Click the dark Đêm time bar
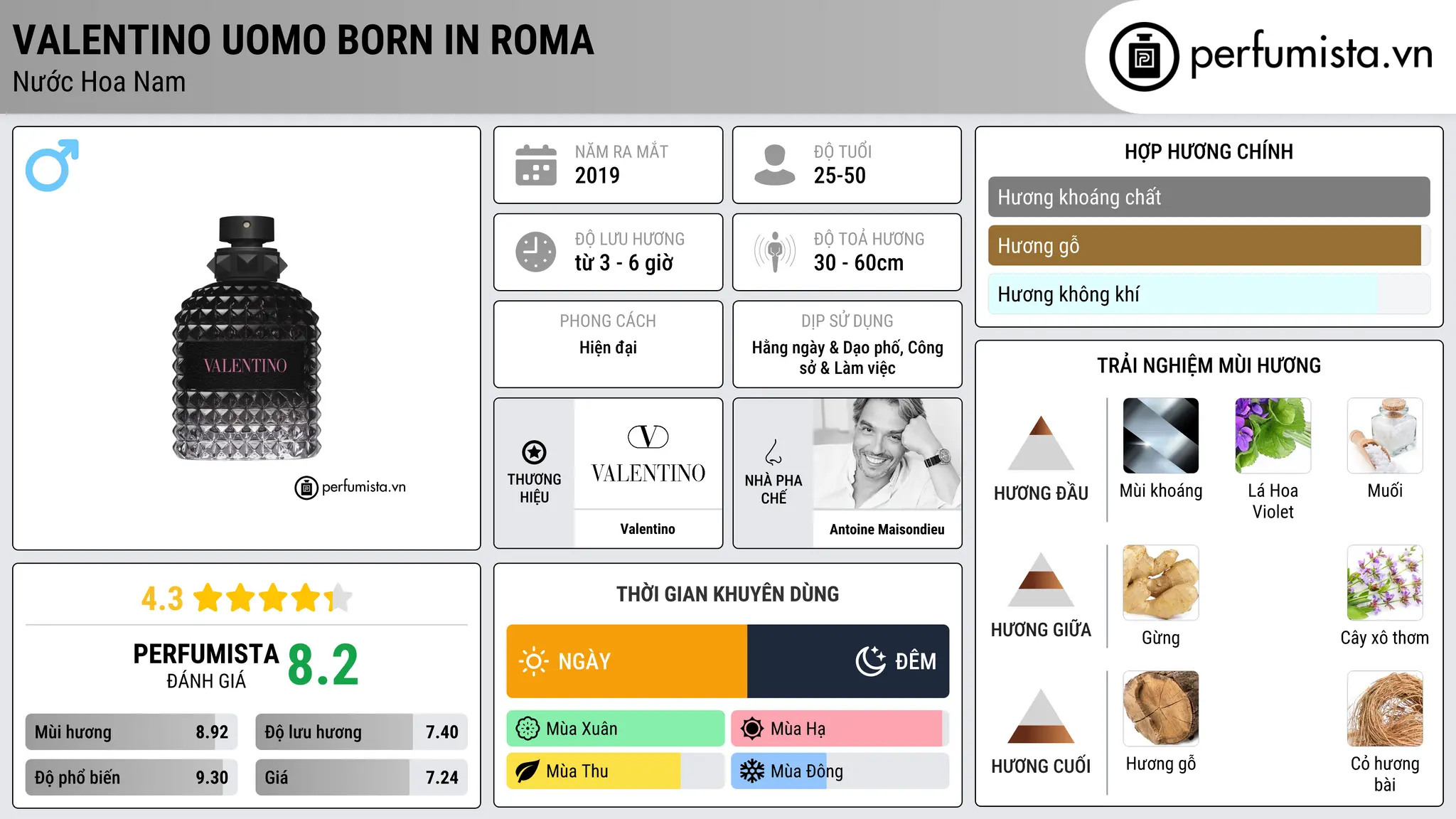The width and height of the screenshot is (1456, 819). [848, 661]
